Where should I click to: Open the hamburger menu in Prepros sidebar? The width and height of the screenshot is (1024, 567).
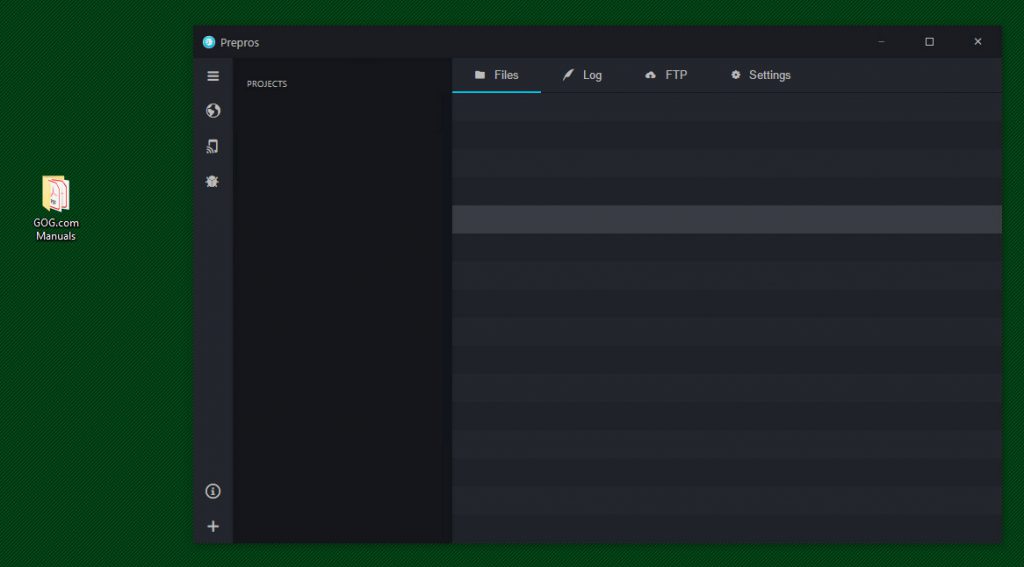pyautogui.click(x=213, y=76)
